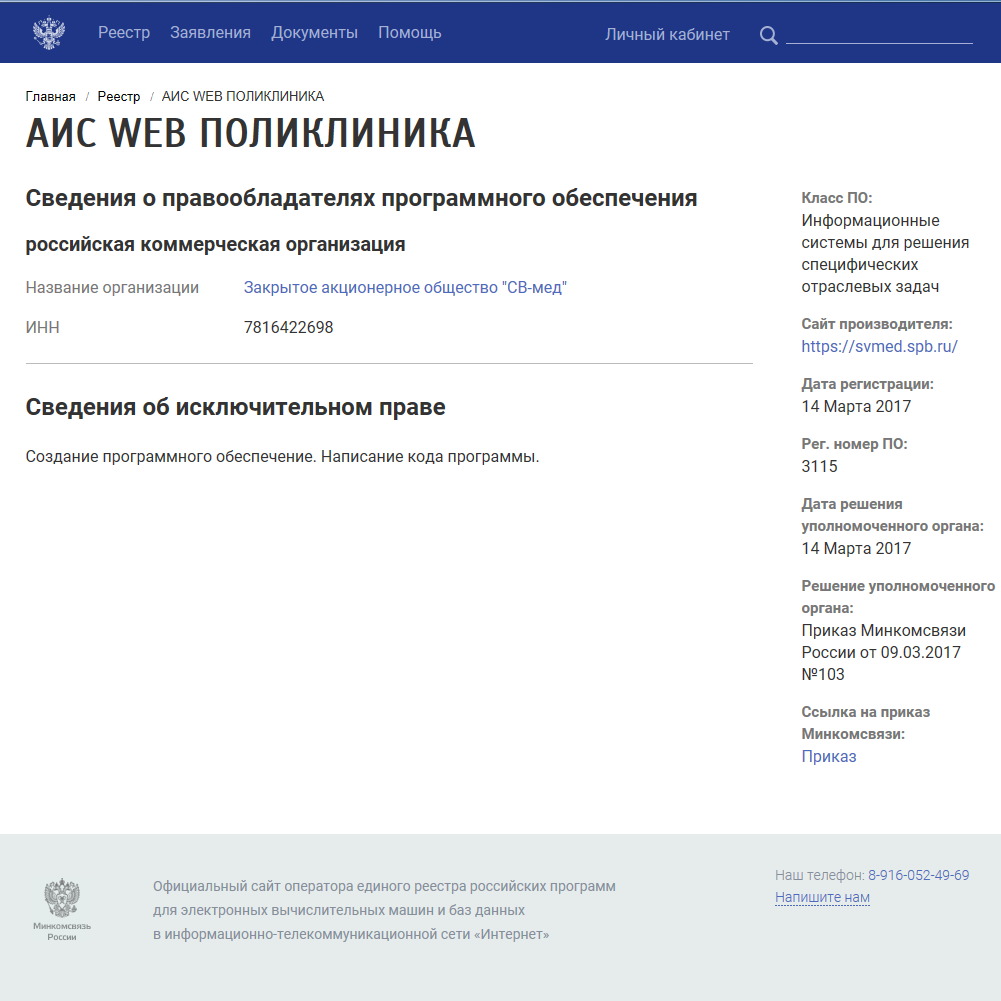Click the text Создание программного обеспечение
1001x1001 pixels.
coord(170,457)
